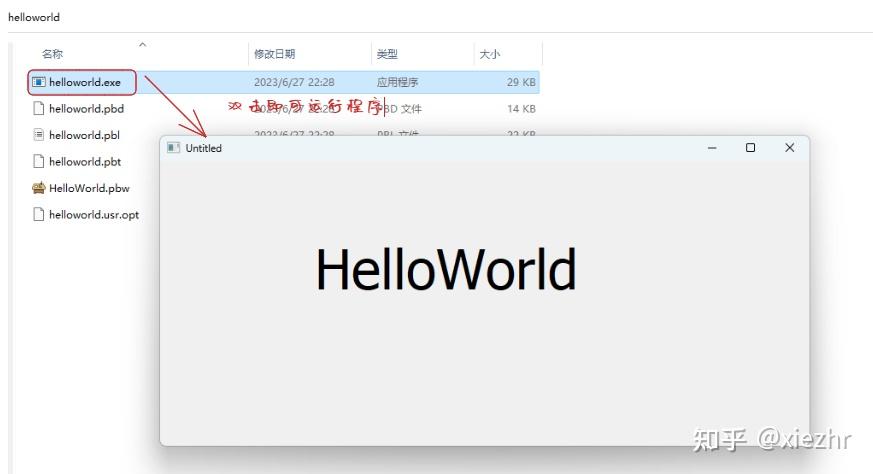The height and width of the screenshot is (474, 873).
Task: Select the helloworld.pbd file name
Action: click(x=86, y=109)
